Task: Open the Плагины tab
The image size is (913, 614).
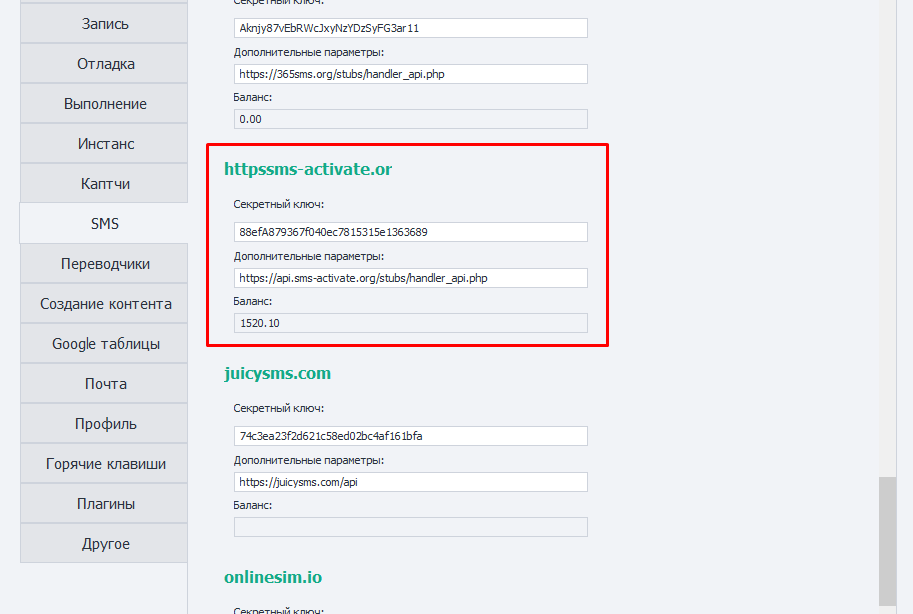Action: point(104,503)
